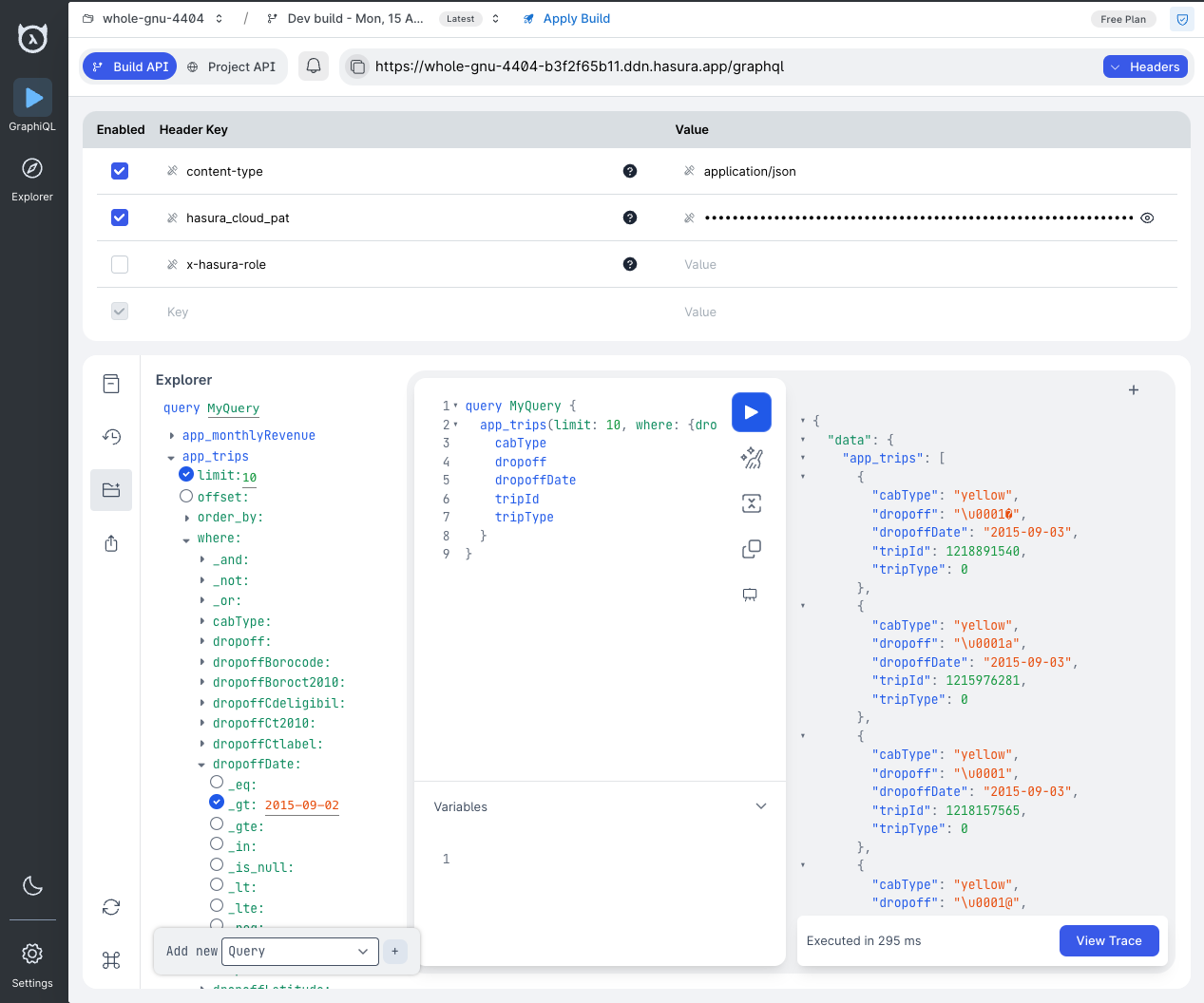Select the _gte operator for dropoffDate
Screen dimensions: 1204x1003
pos(217,823)
